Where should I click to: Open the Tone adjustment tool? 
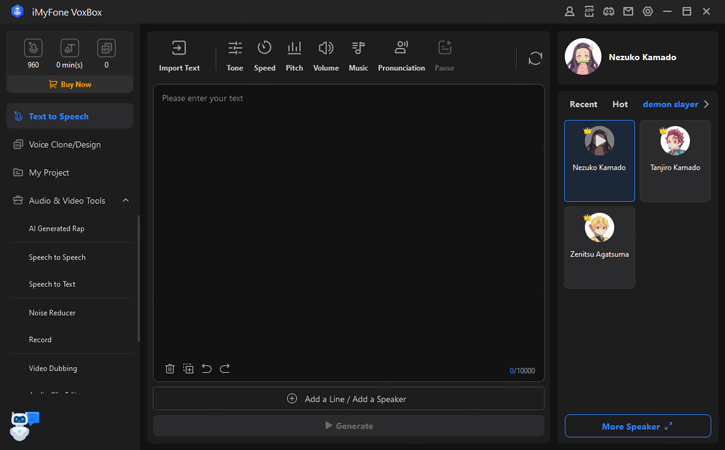[235, 56]
